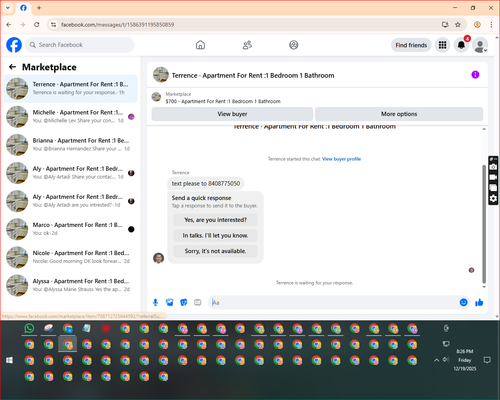Choose a GIF icon
Viewport: 500px width, 400px height.
pyautogui.click(x=198, y=302)
